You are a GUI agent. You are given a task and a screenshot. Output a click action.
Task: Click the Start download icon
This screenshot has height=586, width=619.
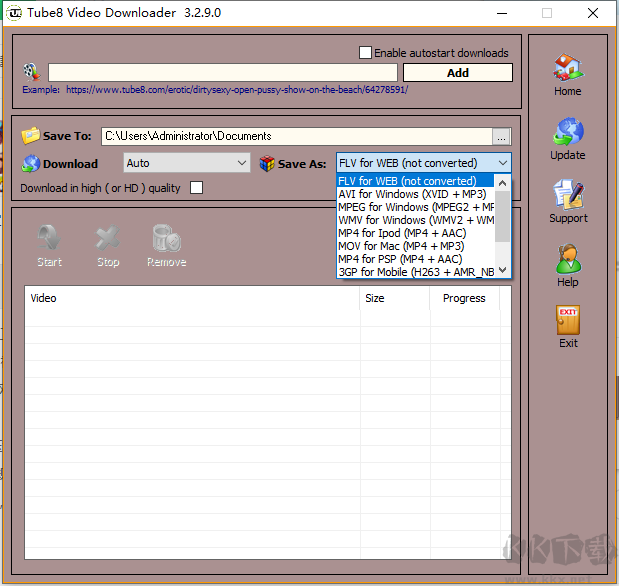click(49, 238)
